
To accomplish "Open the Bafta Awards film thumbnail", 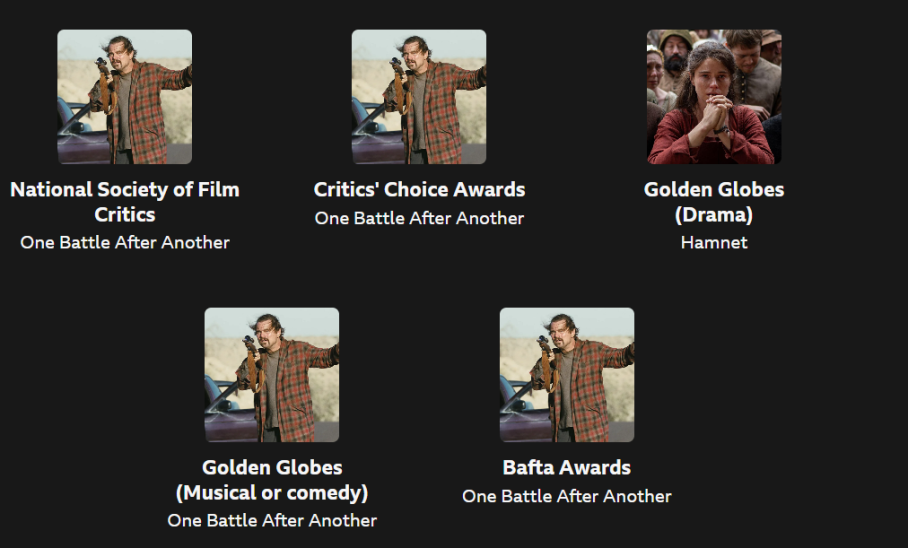I will [567, 375].
